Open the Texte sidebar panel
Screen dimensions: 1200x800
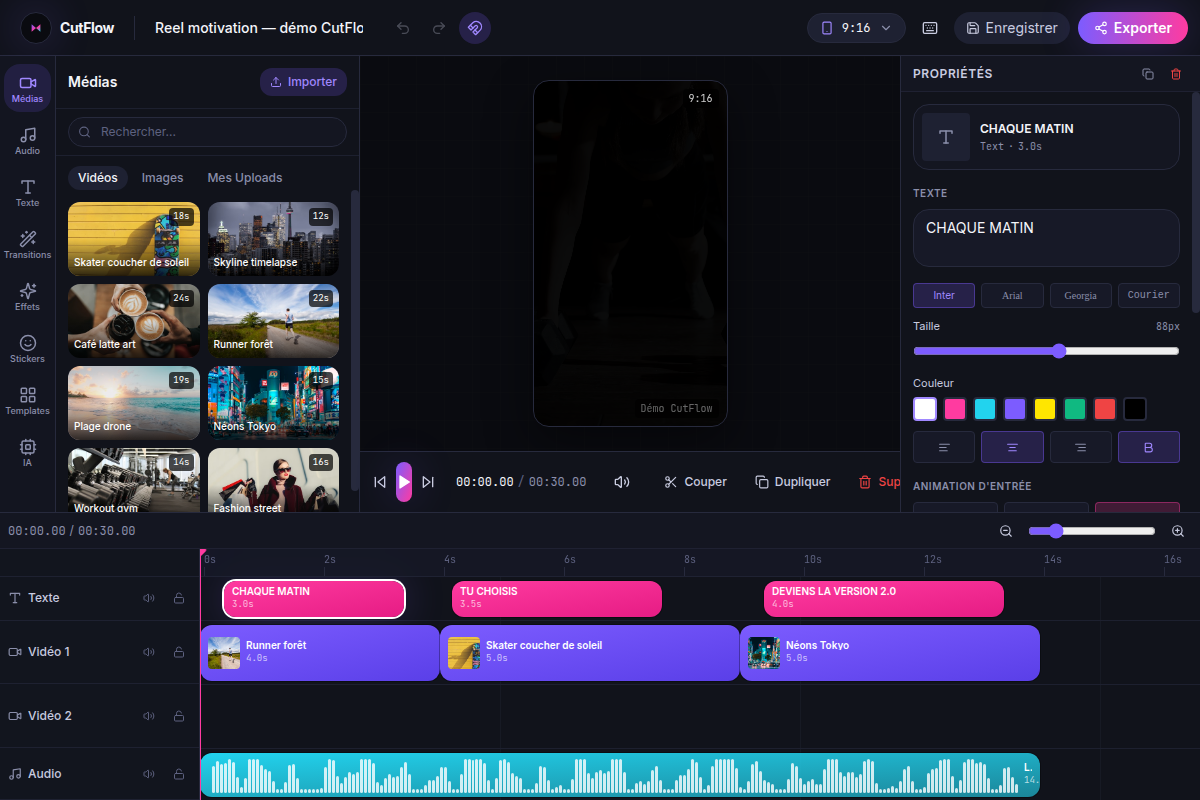pos(27,192)
